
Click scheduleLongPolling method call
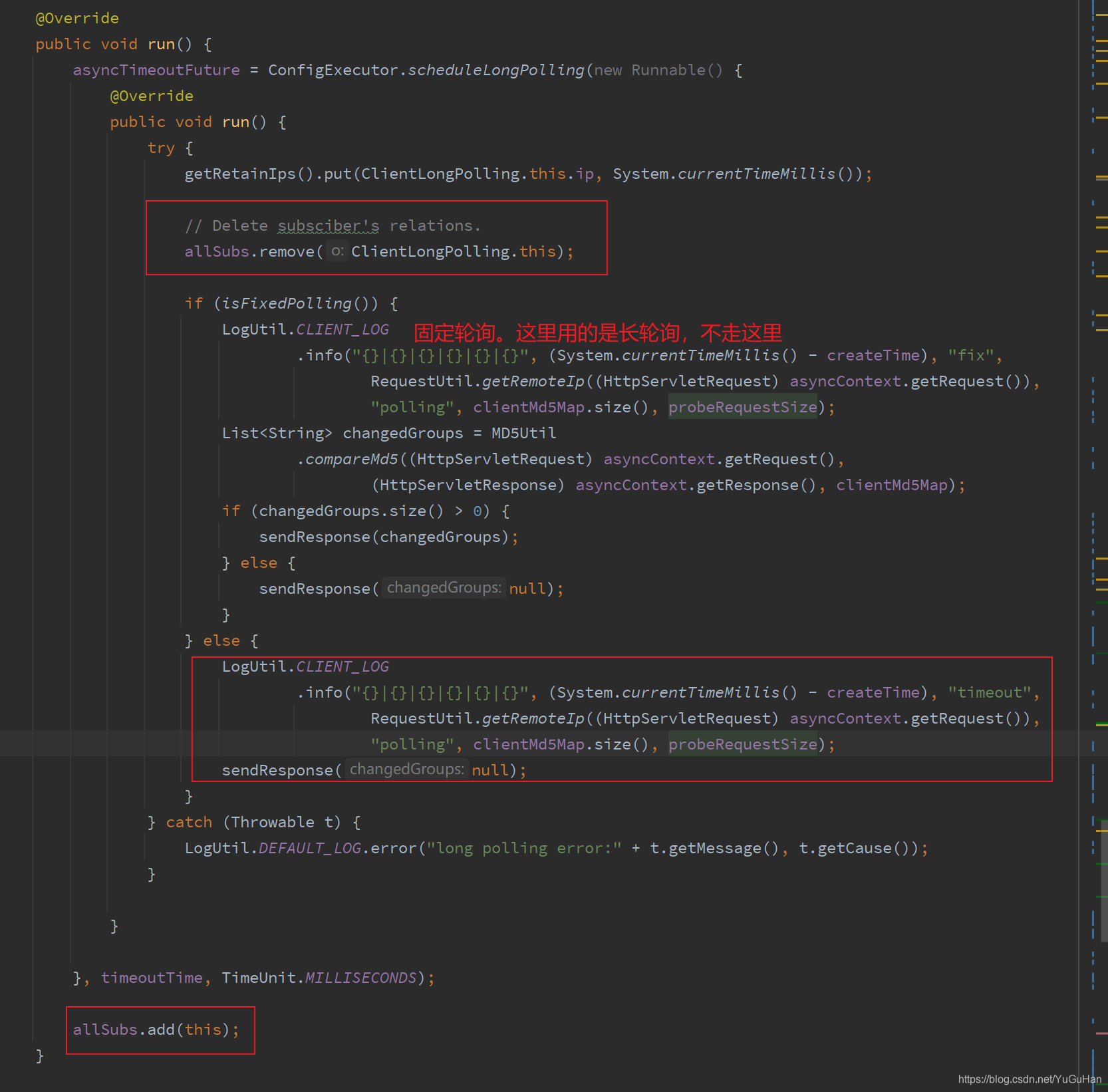point(495,70)
